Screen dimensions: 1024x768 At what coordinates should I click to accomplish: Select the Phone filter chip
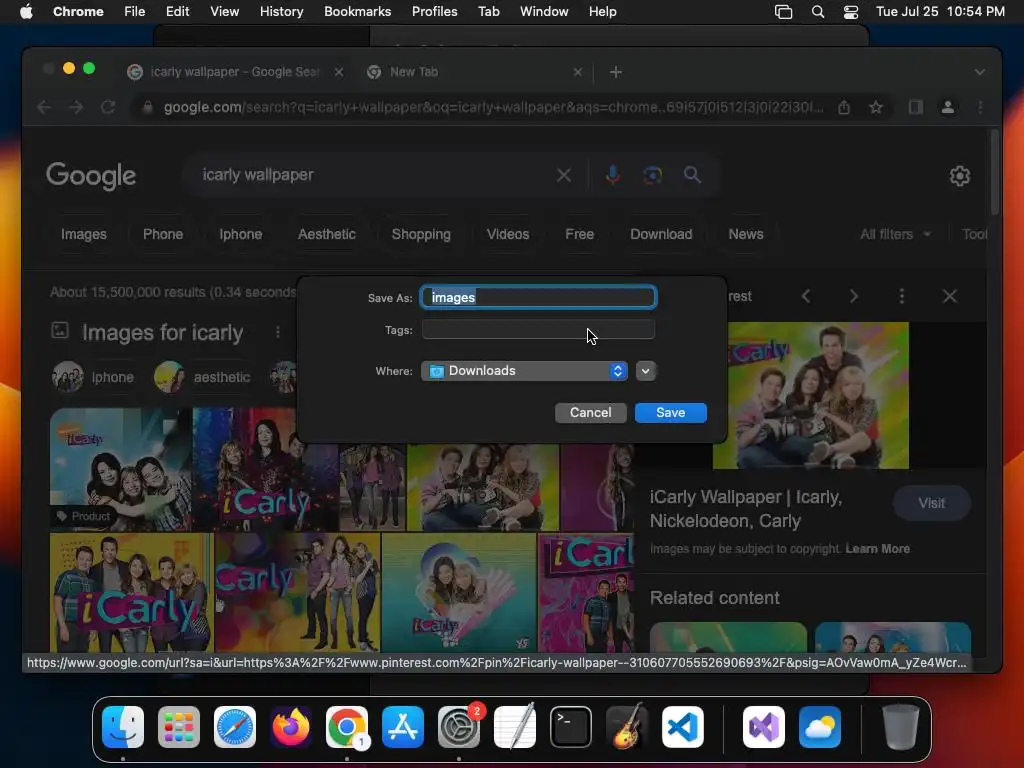click(x=163, y=234)
